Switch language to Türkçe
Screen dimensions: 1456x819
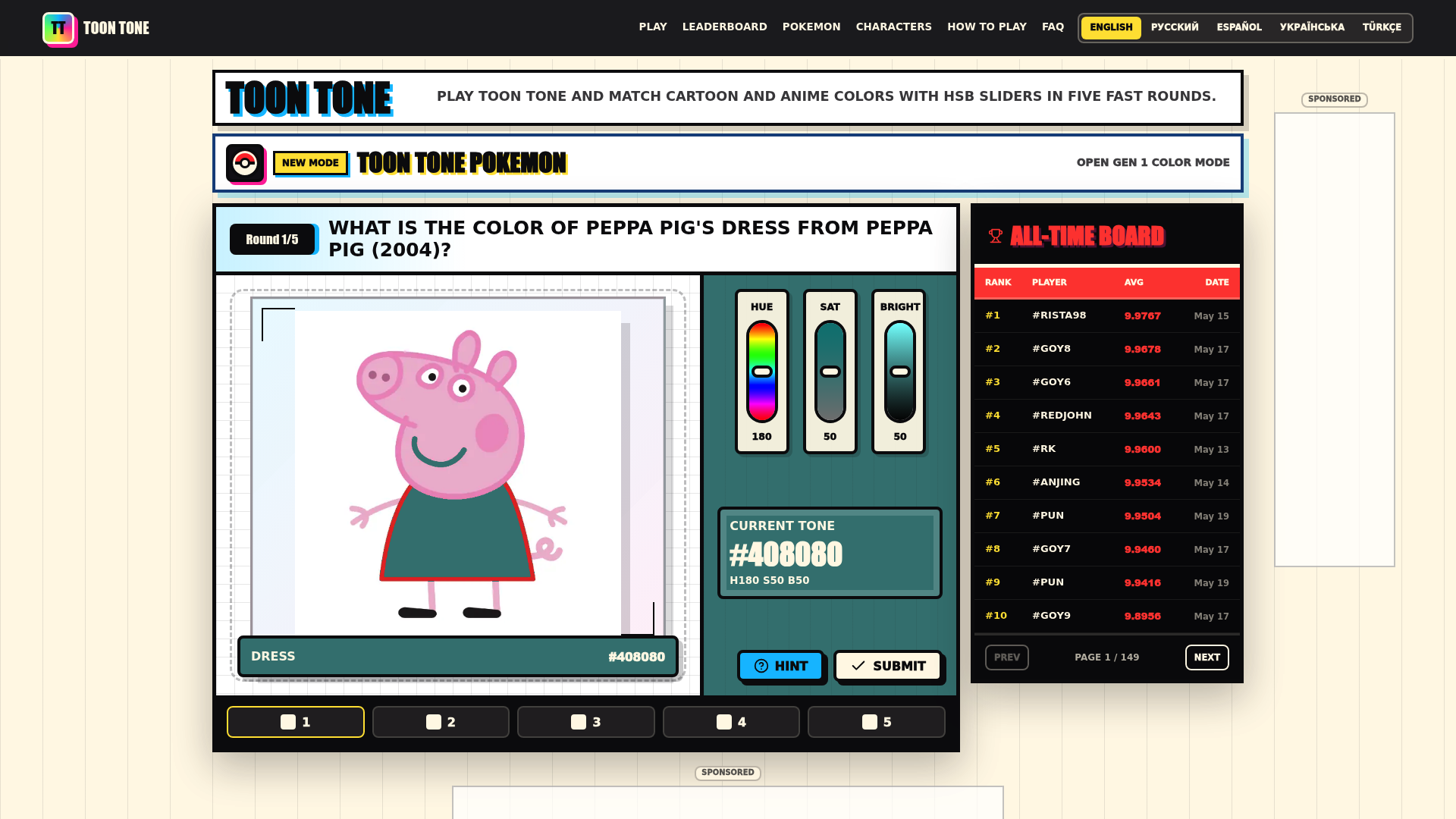tap(1382, 27)
